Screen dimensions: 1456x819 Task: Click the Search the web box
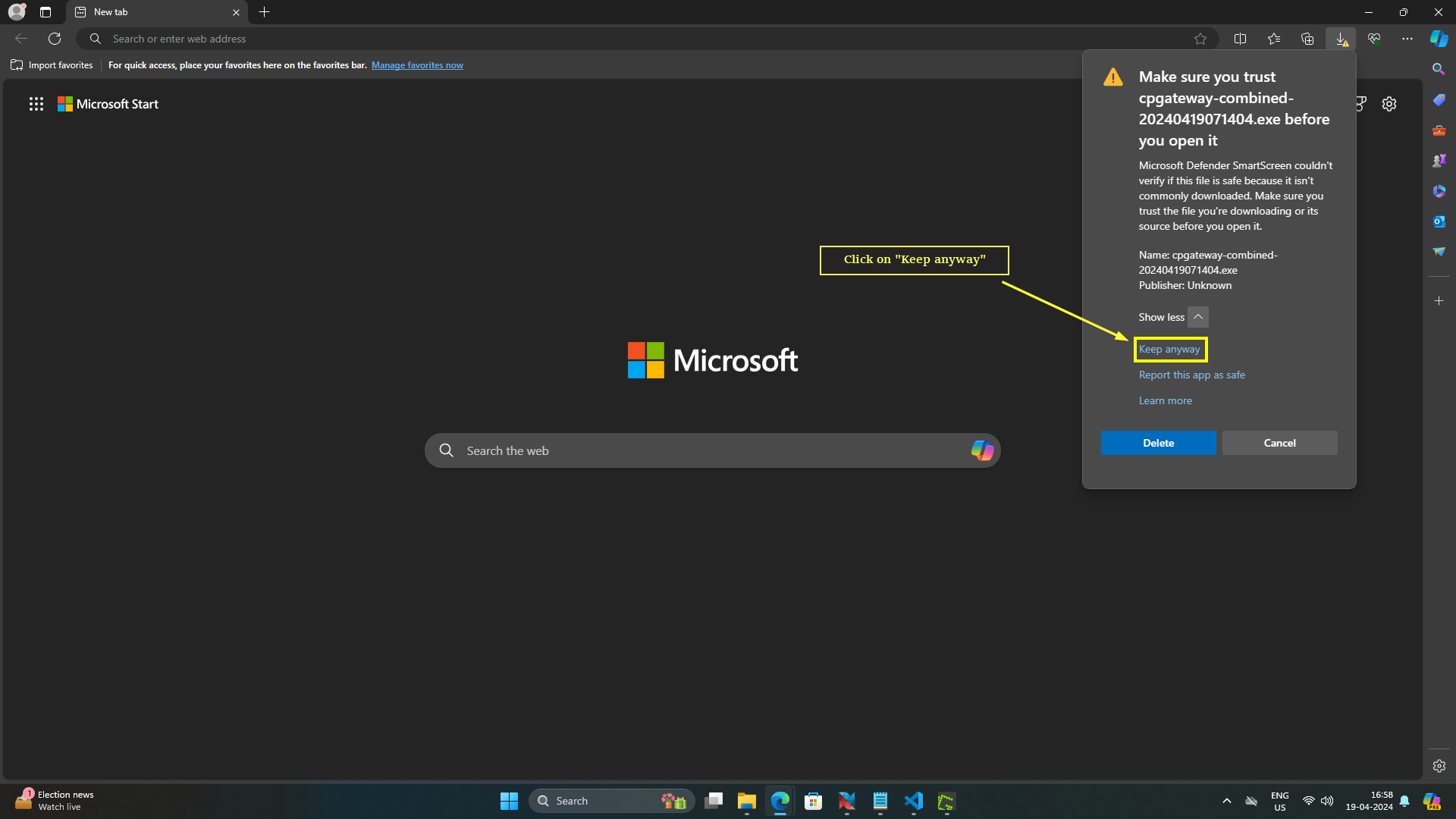tap(713, 450)
